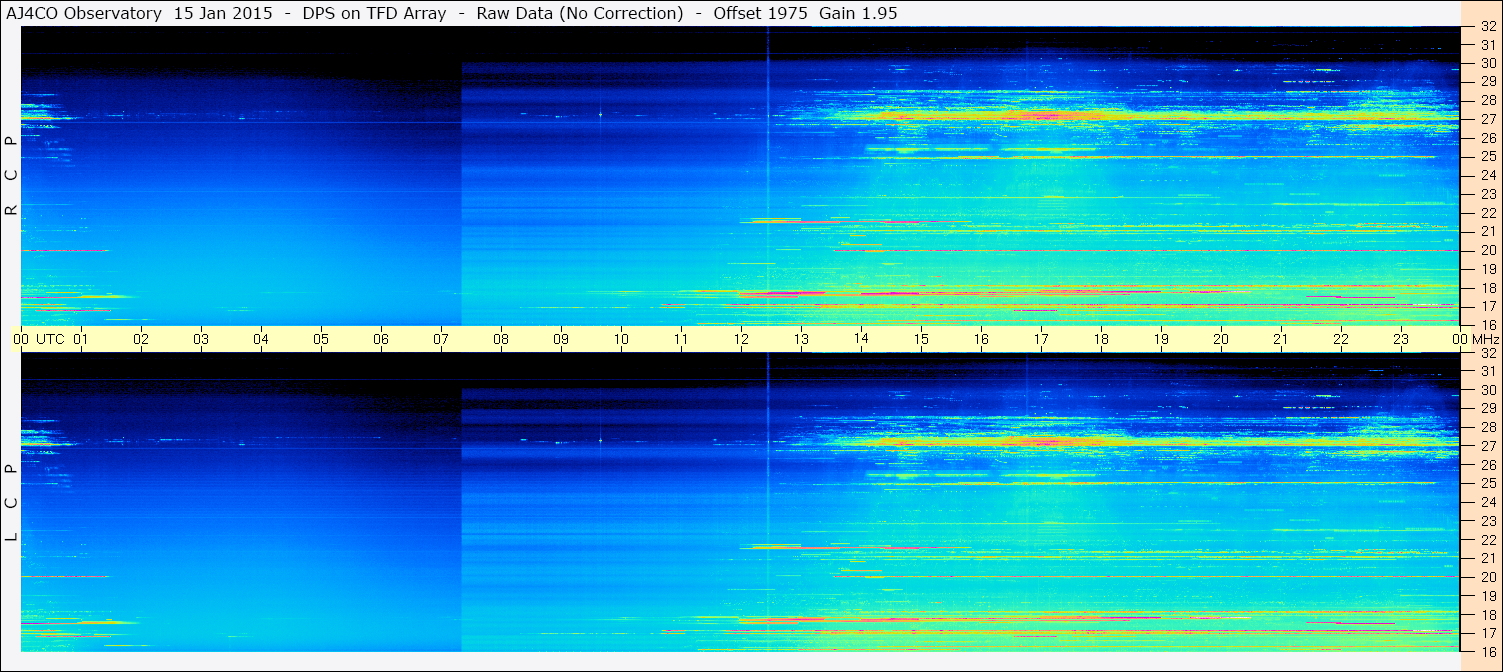Select the 07 hour marker on time axis
1503x672 pixels.
441,339
